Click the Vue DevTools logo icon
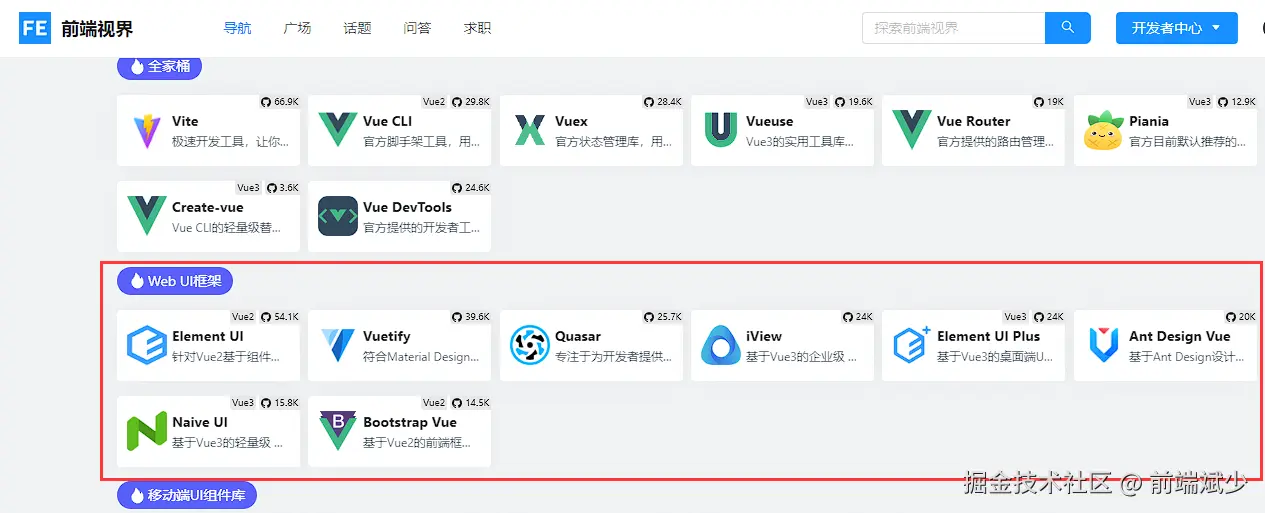The height and width of the screenshot is (513, 1265). click(338, 216)
